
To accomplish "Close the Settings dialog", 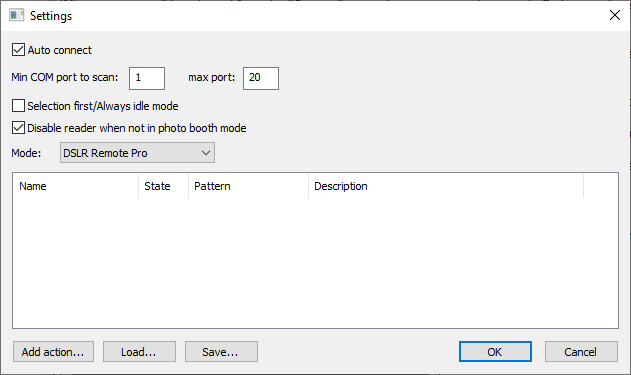I will pos(615,16).
